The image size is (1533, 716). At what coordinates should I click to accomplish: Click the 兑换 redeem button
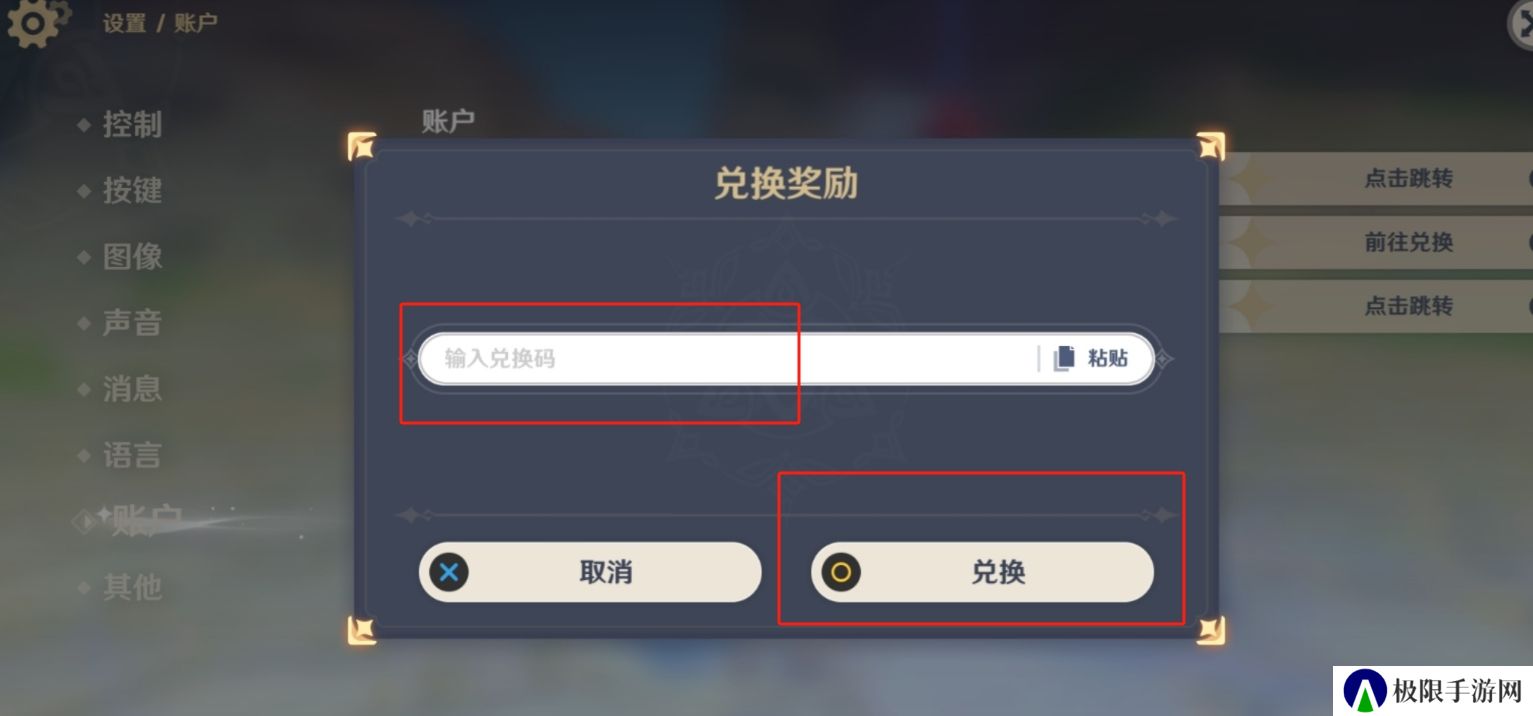tap(982, 572)
